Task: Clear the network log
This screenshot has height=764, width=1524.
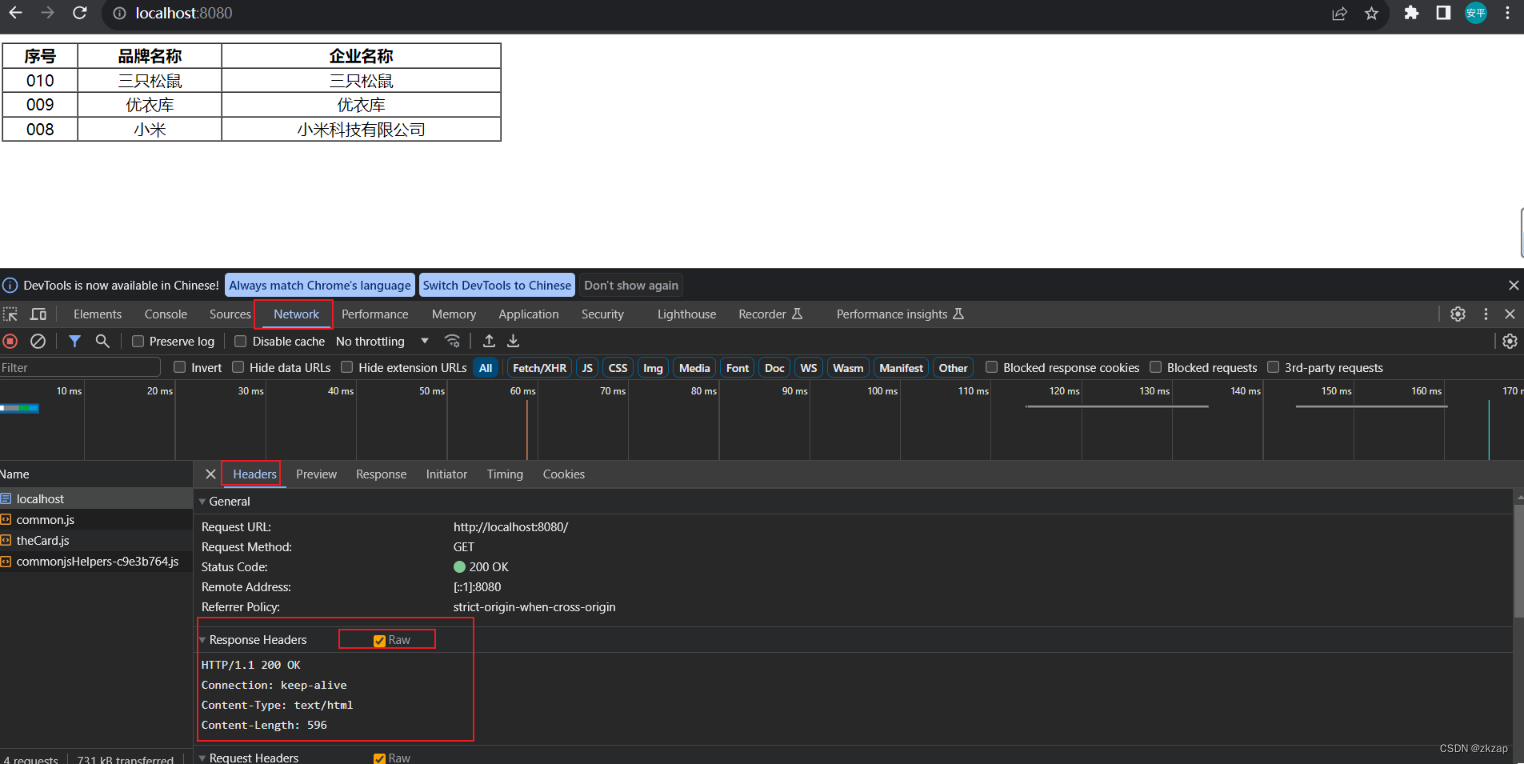Action: point(38,341)
